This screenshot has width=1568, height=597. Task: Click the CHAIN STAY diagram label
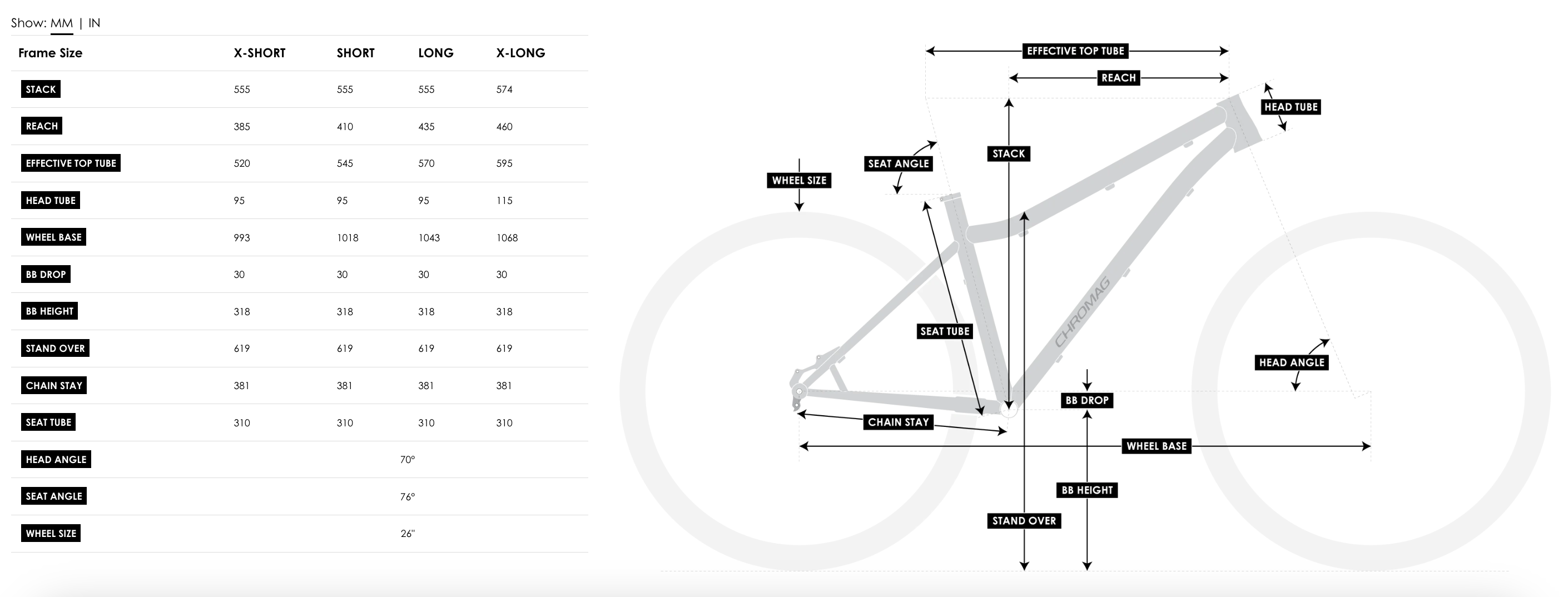pyautogui.click(x=898, y=422)
